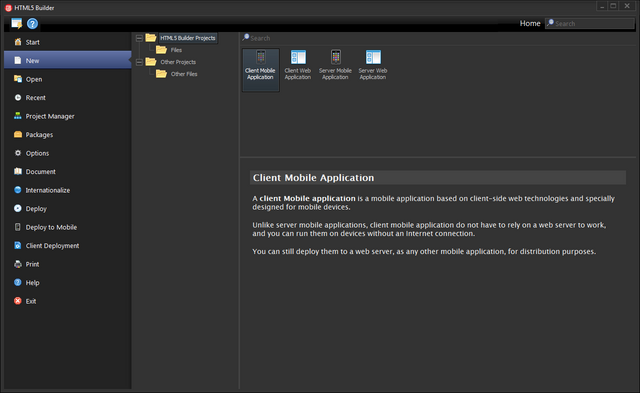The image size is (640, 393).
Task: Open Packages from the sidebar
Action: (x=68, y=135)
